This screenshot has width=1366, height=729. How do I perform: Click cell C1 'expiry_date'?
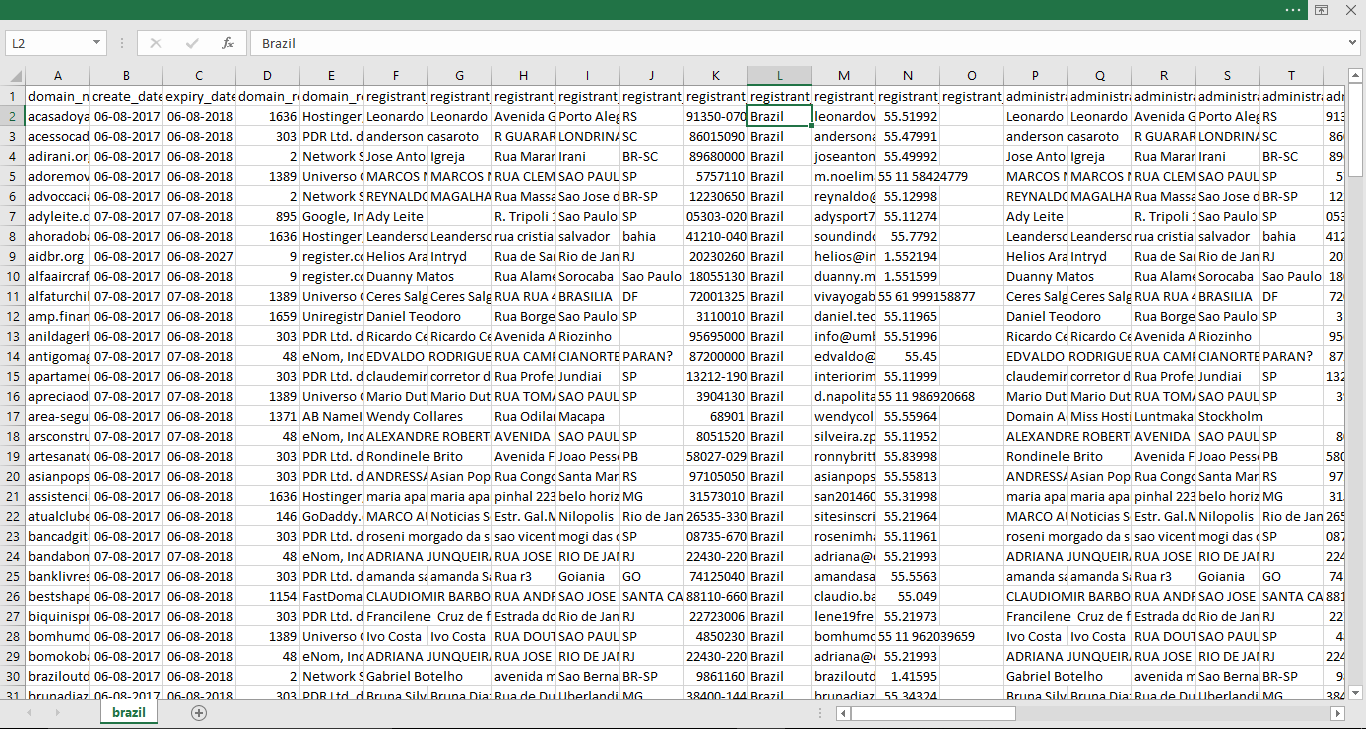click(x=199, y=96)
